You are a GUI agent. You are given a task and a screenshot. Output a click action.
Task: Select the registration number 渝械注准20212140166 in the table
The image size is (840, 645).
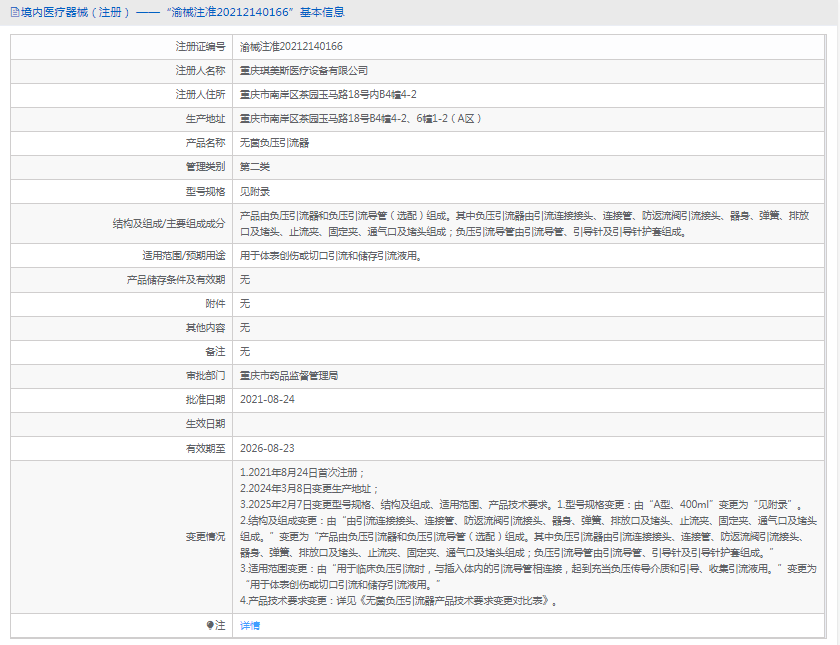coord(291,47)
